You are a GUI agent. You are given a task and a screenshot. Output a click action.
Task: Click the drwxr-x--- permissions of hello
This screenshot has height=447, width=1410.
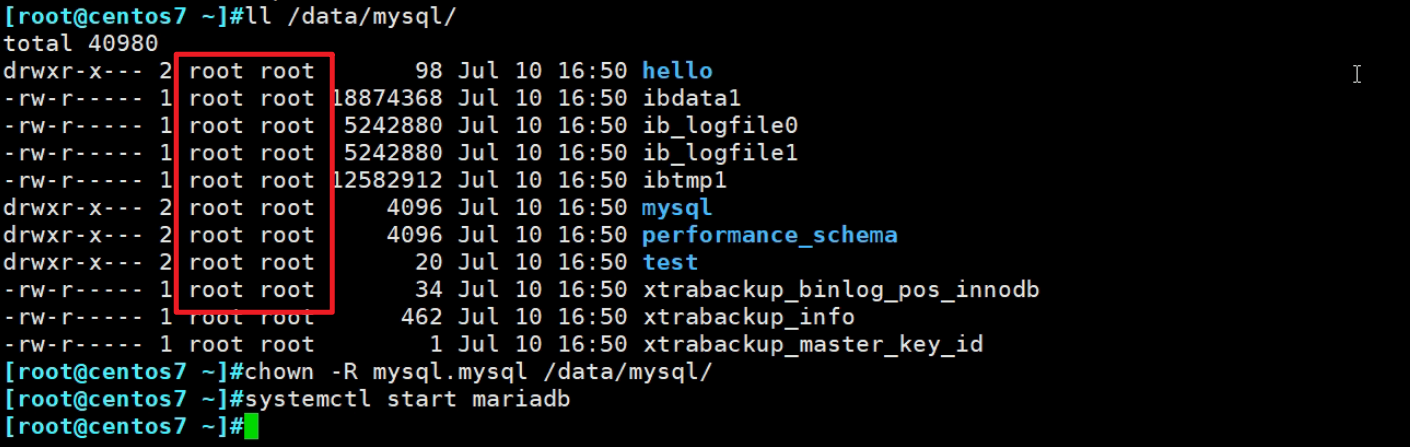(x=74, y=71)
